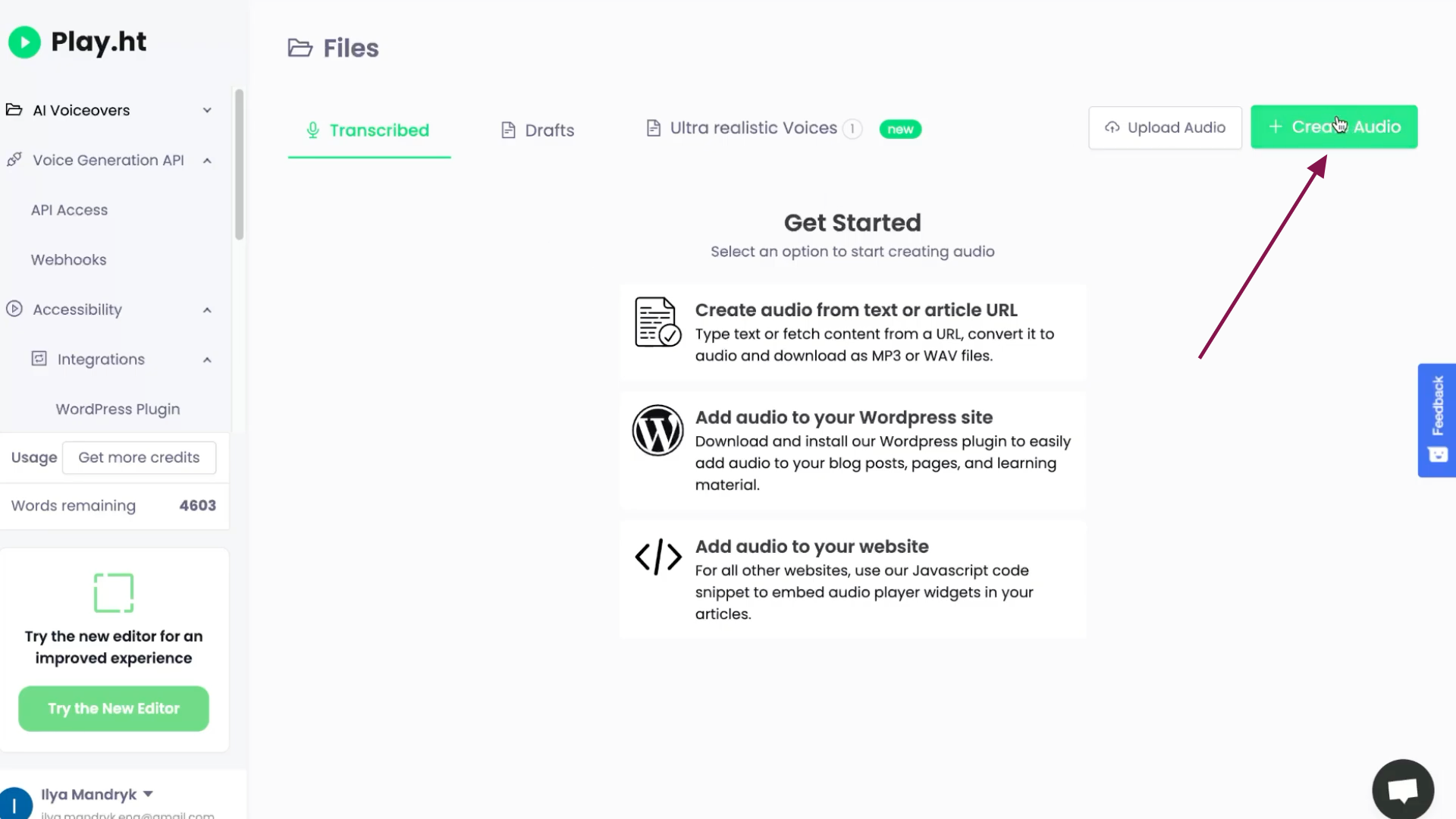
Task: Choose Create audio from text or article URL
Action: tap(853, 332)
